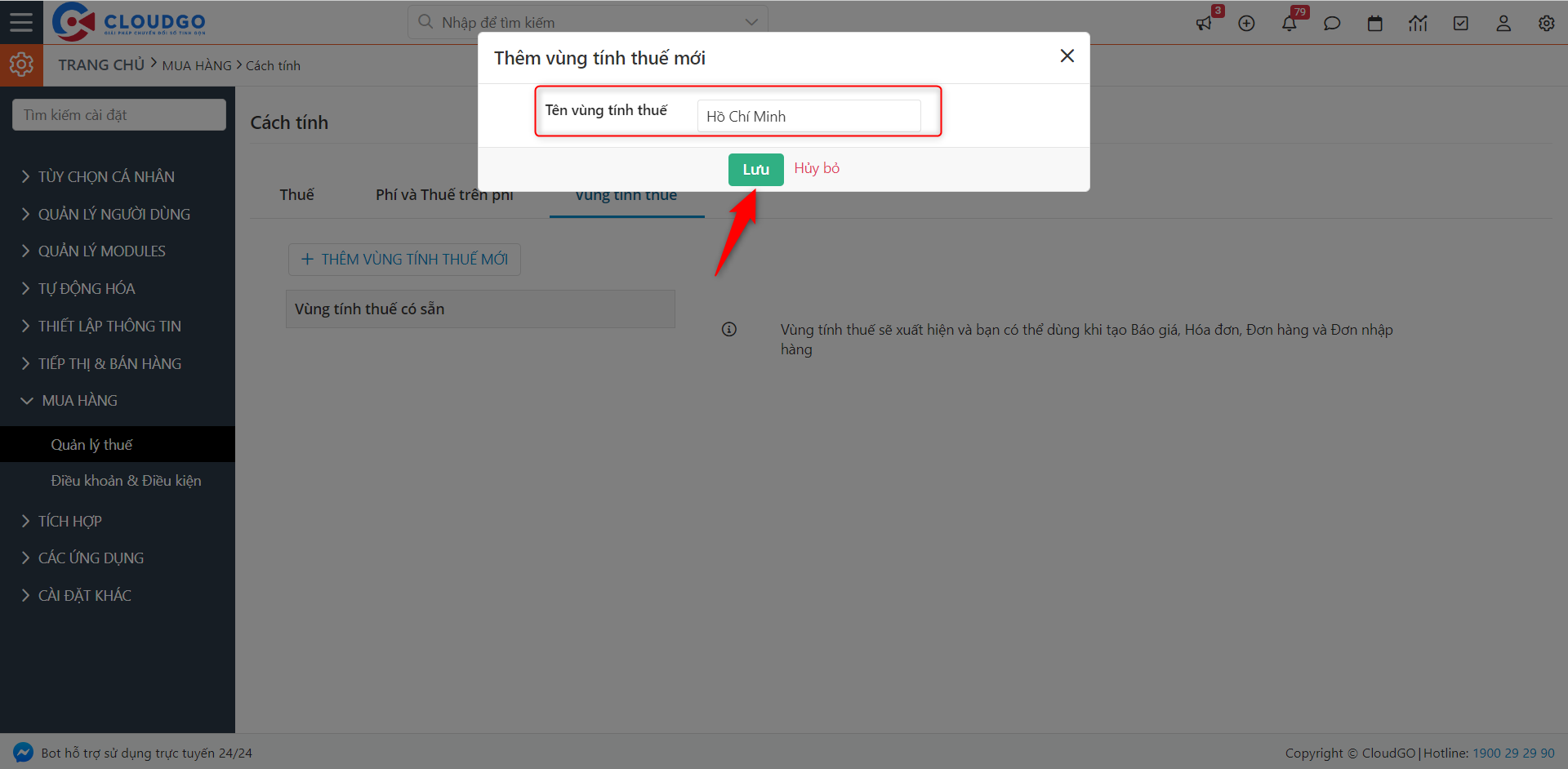Click the megaphone announcements icon
The image size is (1568, 769).
tap(1204, 24)
